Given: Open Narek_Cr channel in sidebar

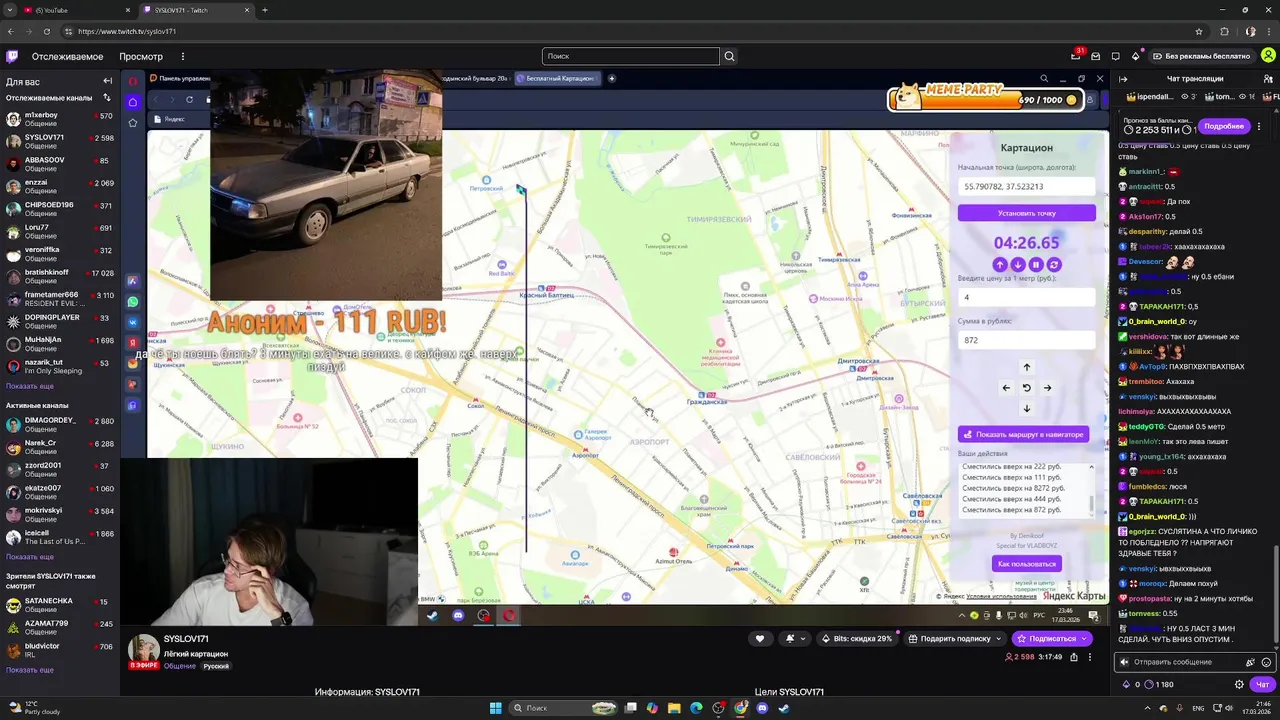Looking at the screenshot, I should click(60, 447).
